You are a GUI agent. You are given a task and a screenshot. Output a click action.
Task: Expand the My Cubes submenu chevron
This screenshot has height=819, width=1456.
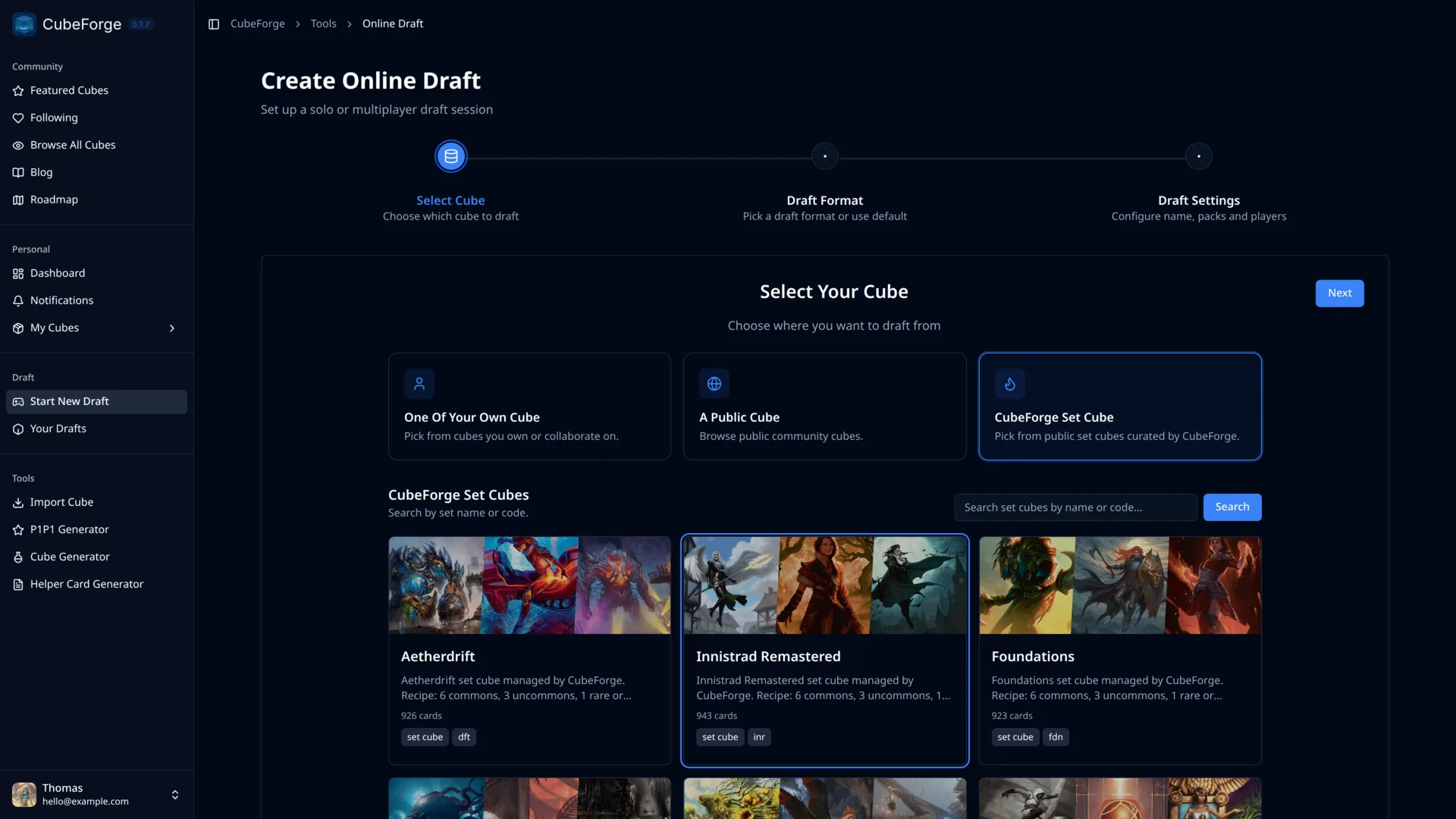point(172,328)
